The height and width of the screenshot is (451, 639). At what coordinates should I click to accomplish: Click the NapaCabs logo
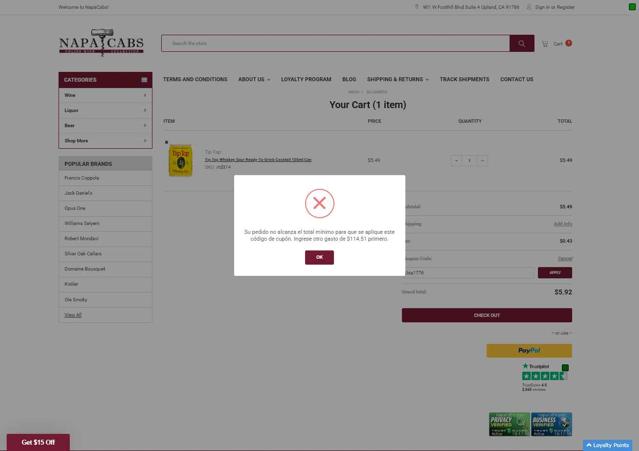101,42
